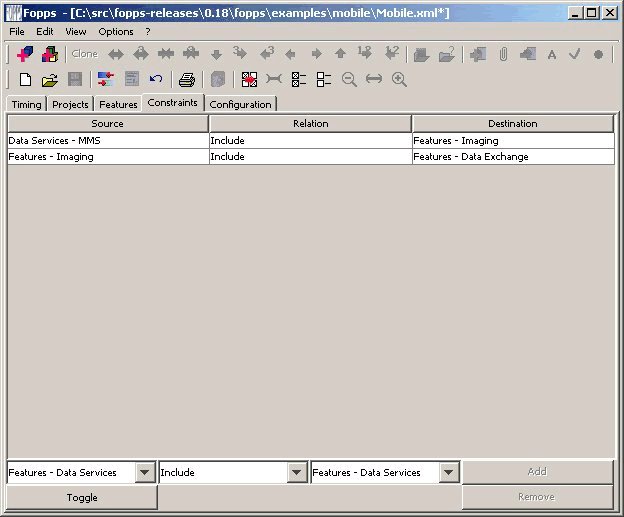This screenshot has width=624, height=517.
Task: Open the '?' help menu
Action: (148, 32)
